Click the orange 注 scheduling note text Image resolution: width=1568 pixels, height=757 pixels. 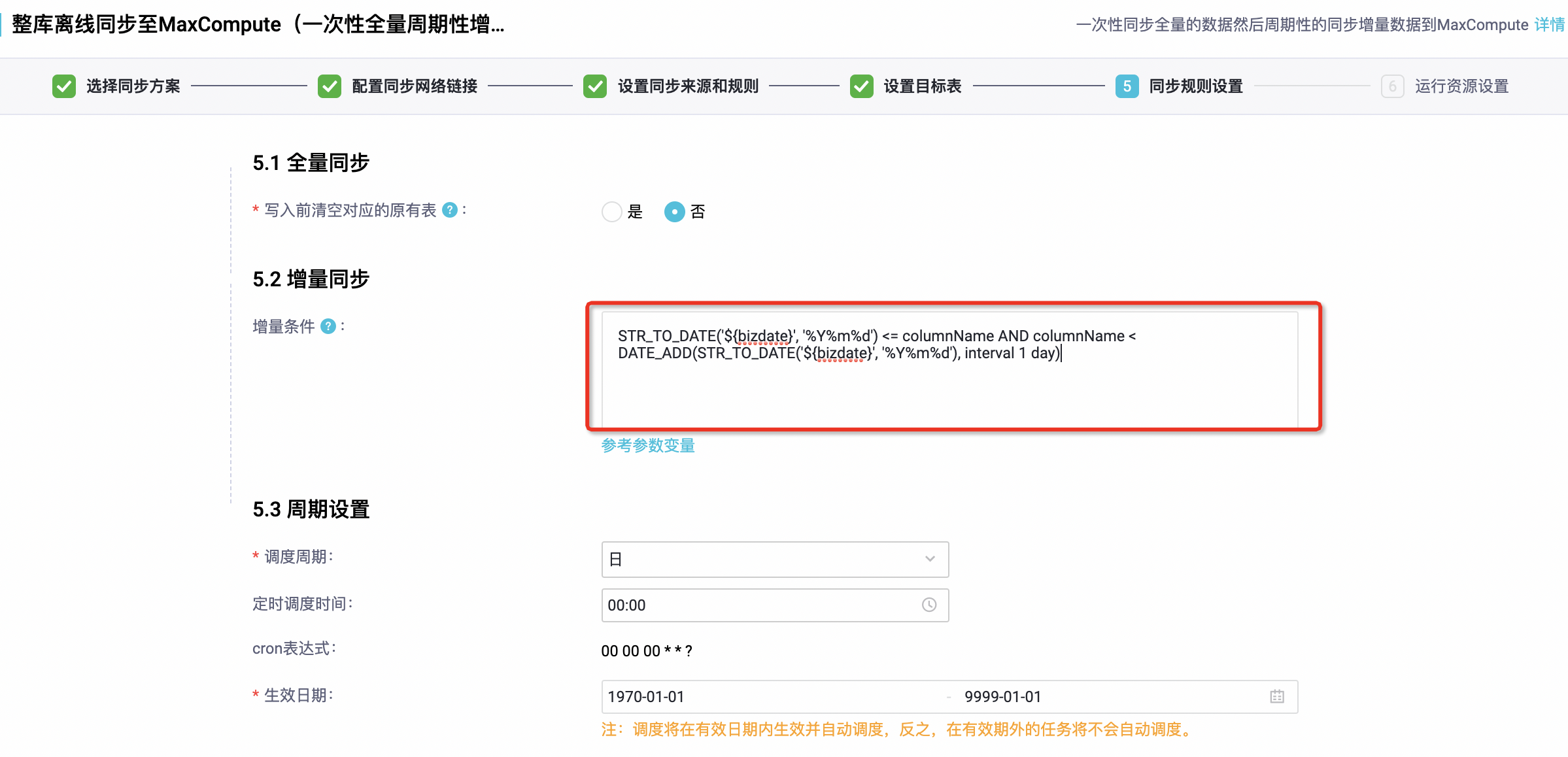click(x=898, y=730)
